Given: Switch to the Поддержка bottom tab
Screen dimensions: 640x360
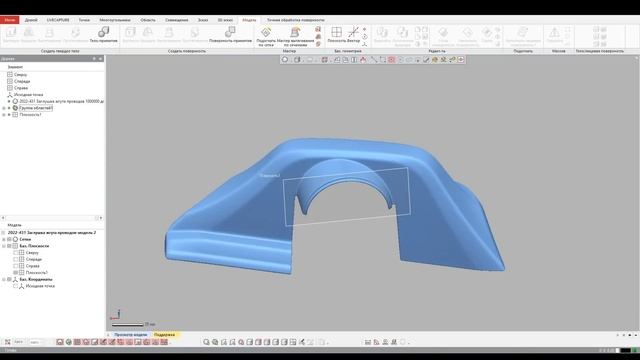Looking at the screenshot, I should (164, 335).
